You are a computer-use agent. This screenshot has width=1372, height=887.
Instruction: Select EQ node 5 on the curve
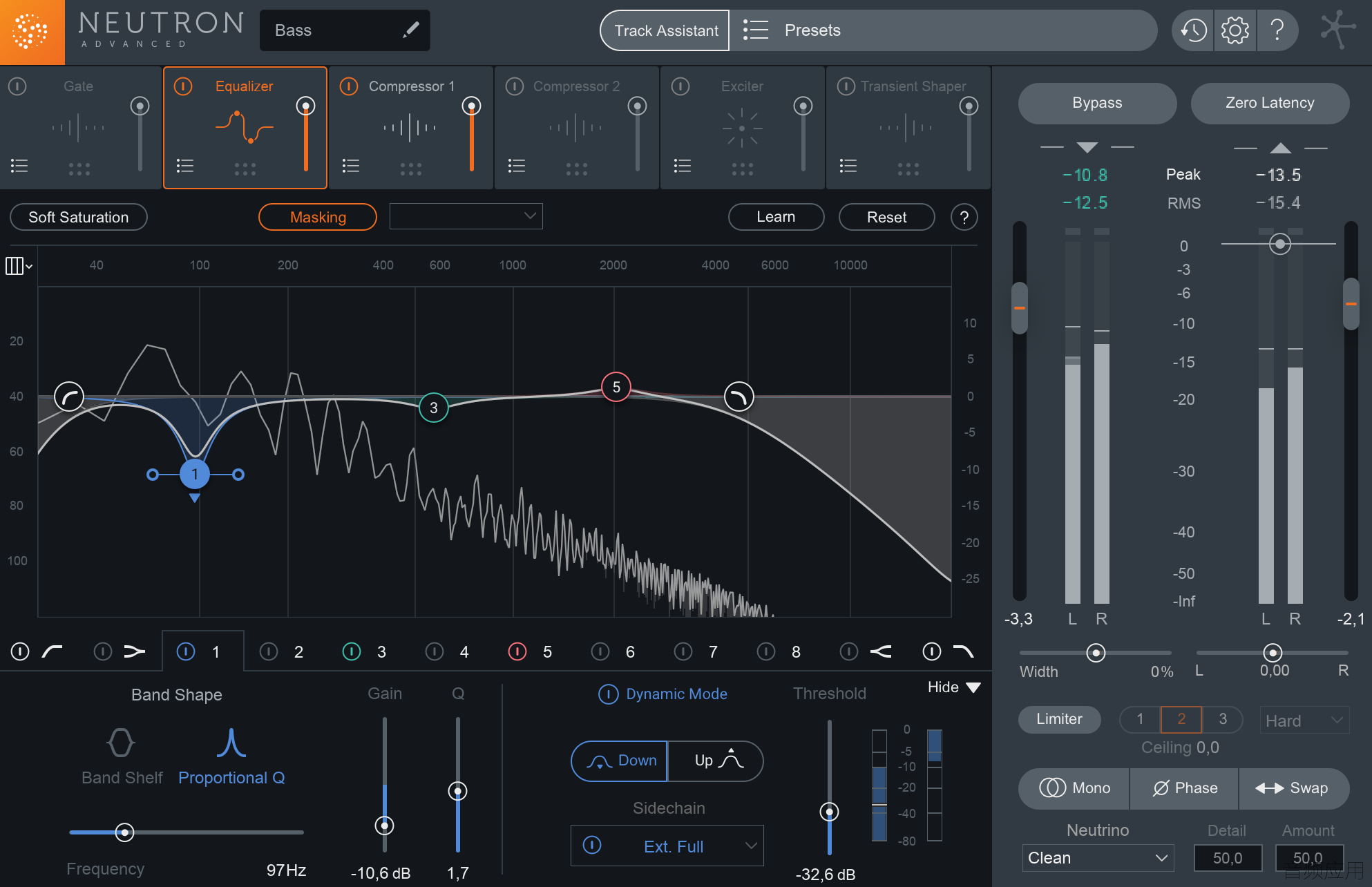(x=616, y=387)
